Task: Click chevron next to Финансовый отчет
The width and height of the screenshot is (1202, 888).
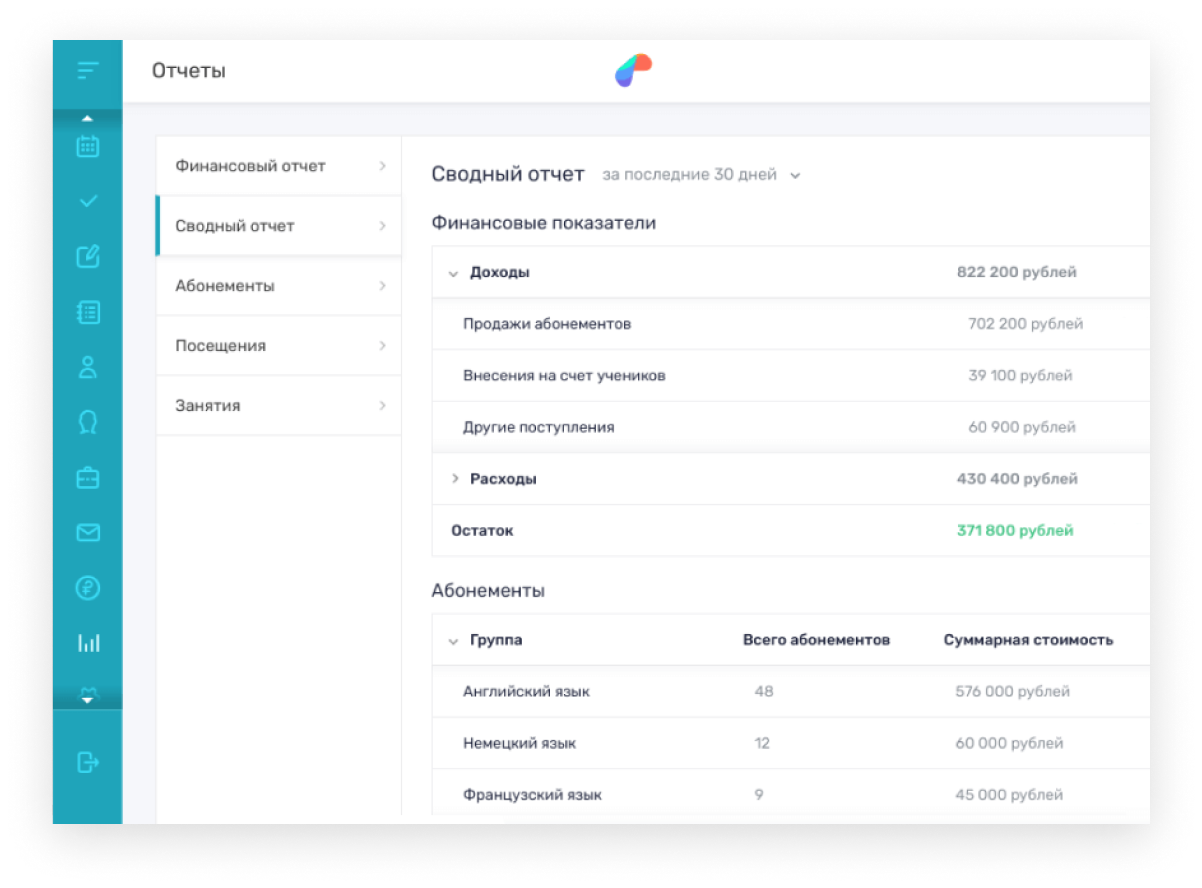Action: [x=383, y=166]
